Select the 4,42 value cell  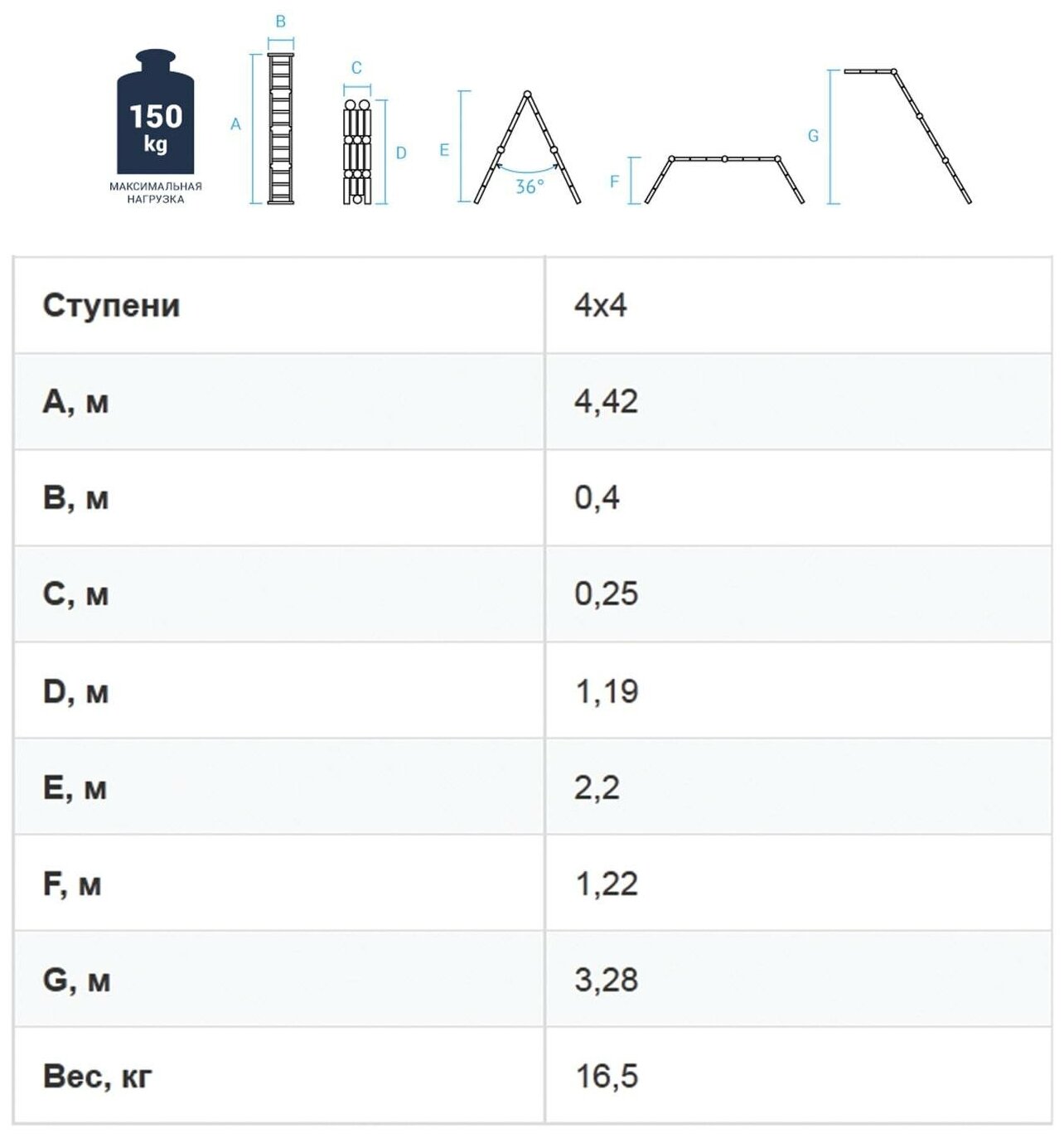click(x=799, y=402)
